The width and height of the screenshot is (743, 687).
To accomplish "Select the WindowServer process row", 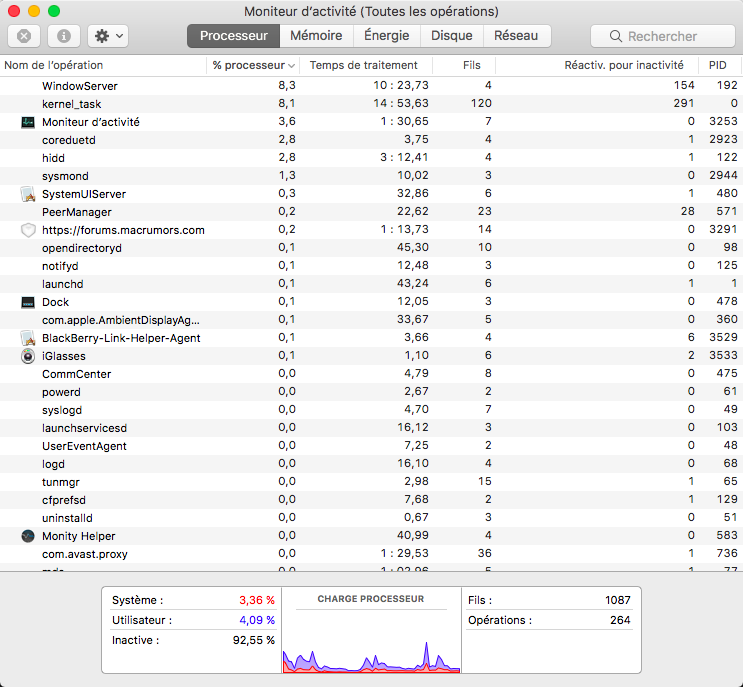I will pos(372,86).
